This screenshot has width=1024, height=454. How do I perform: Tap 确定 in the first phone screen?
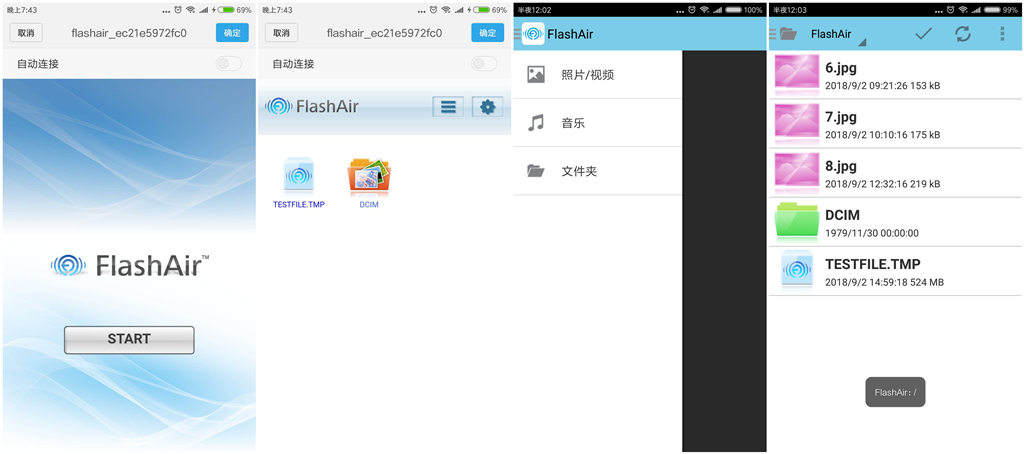232,33
